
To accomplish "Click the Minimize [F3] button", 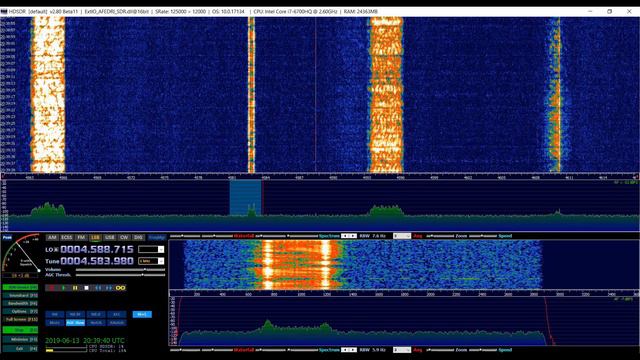I will click(x=20, y=339).
